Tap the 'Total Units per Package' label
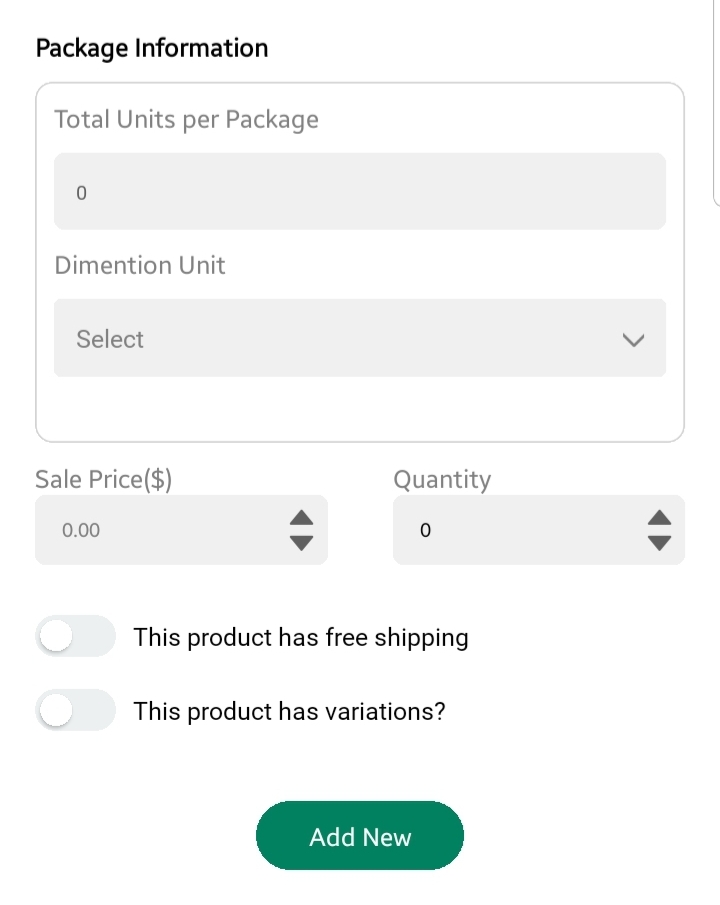 pos(186,120)
